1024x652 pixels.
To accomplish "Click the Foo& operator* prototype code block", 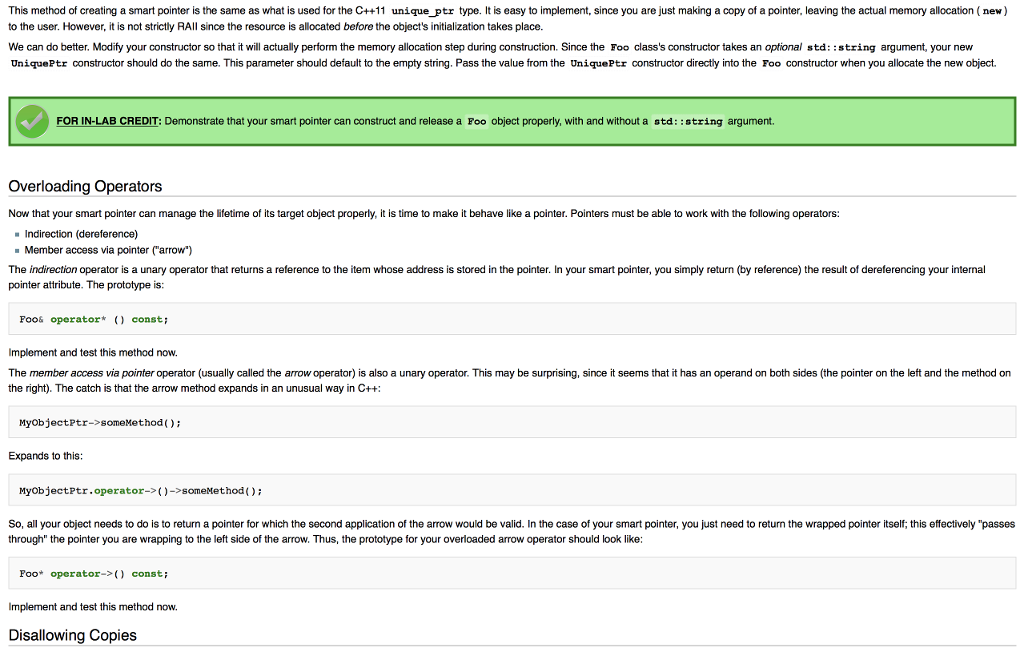I will (94, 319).
